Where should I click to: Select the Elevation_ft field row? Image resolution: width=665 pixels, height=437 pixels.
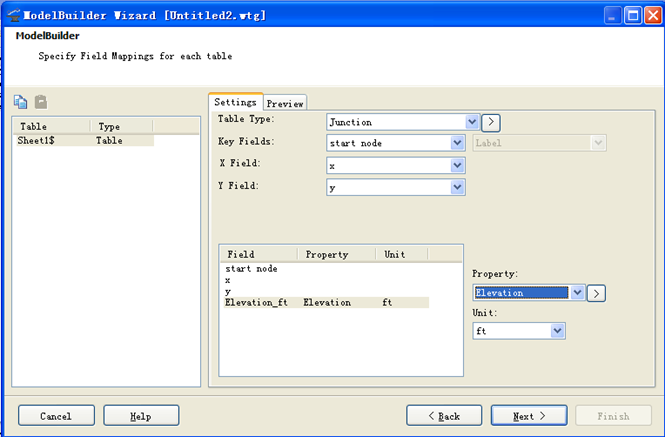[256, 302]
